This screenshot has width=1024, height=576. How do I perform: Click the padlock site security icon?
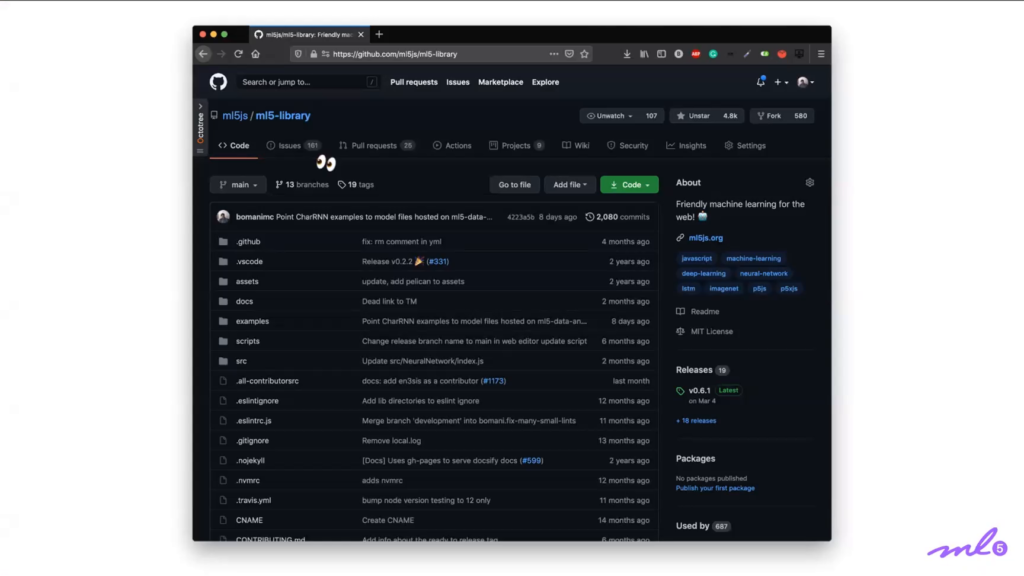coord(313,54)
